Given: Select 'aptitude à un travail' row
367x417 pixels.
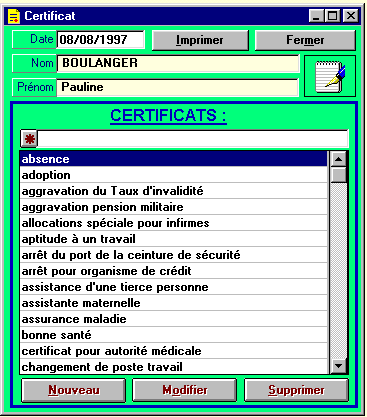Looking at the screenshot, I should click(174, 239).
